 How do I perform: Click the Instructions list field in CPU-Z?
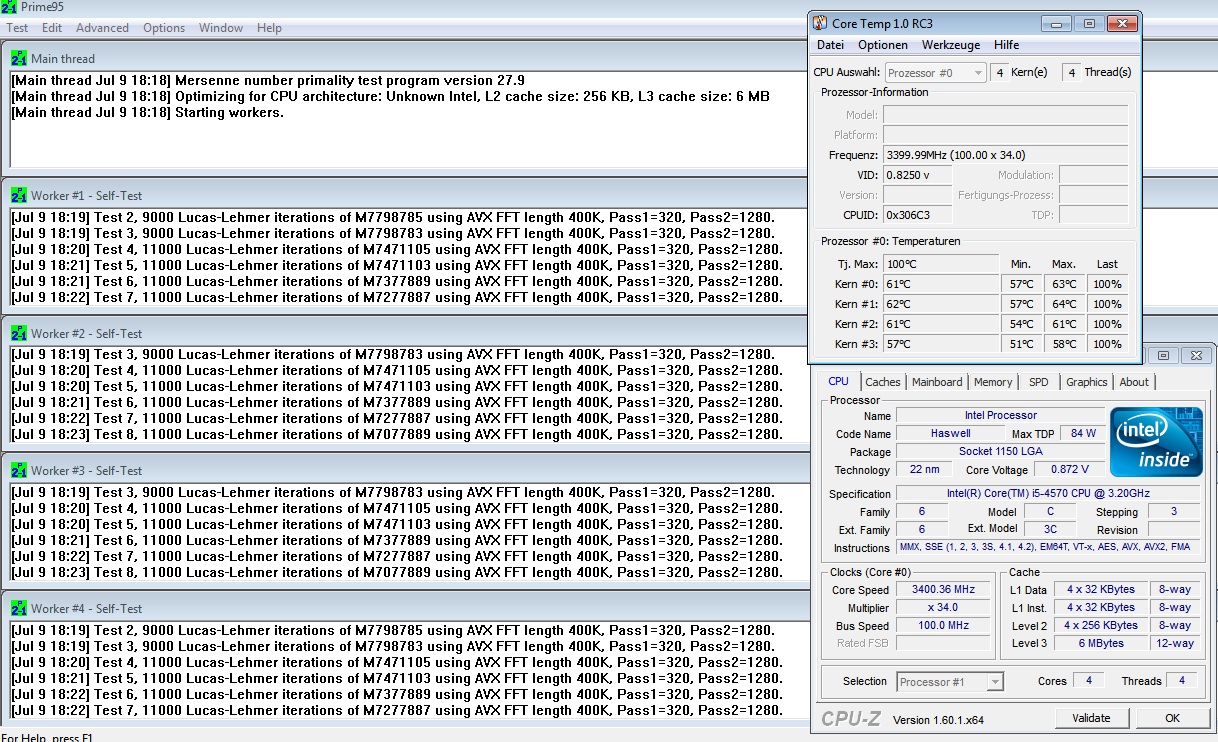pos(1048,548)
